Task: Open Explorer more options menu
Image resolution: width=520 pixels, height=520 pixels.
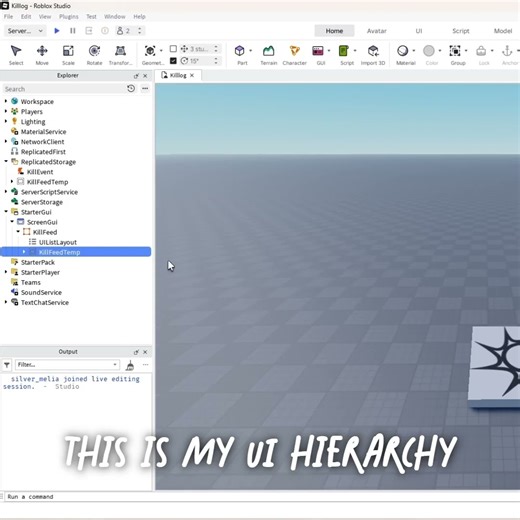Action: pyautogui.click(x=145, y=89)
